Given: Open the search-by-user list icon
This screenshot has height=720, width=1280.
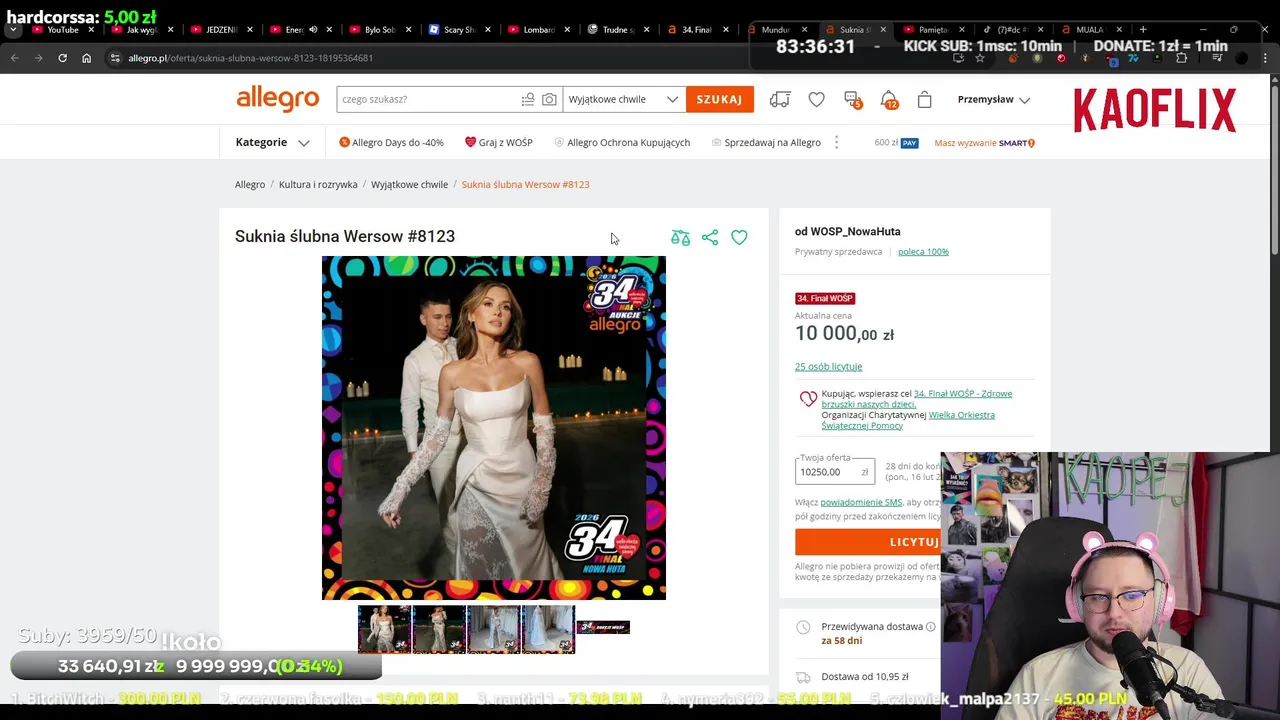Looking at the screenshot, I should pos(528,99).
